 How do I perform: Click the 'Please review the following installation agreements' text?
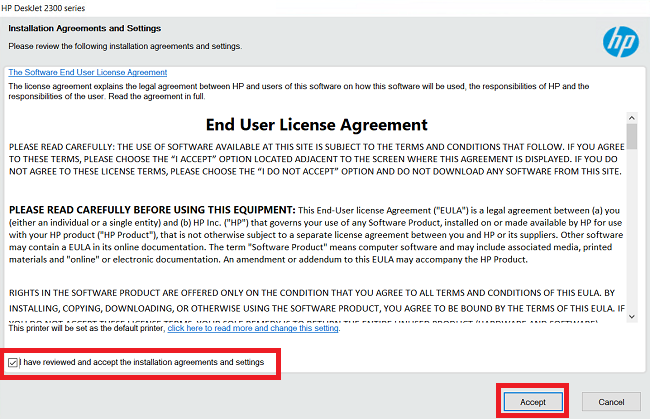(x=125, y=46)
